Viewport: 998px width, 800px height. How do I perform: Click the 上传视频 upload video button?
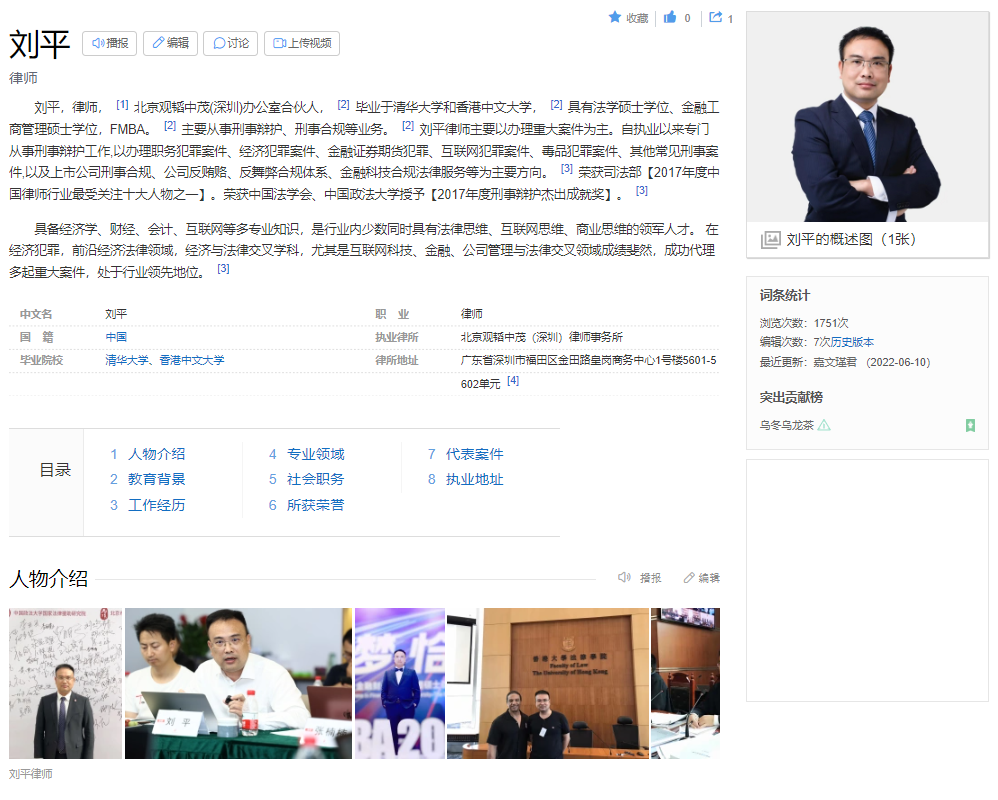(x=302, y=43)
